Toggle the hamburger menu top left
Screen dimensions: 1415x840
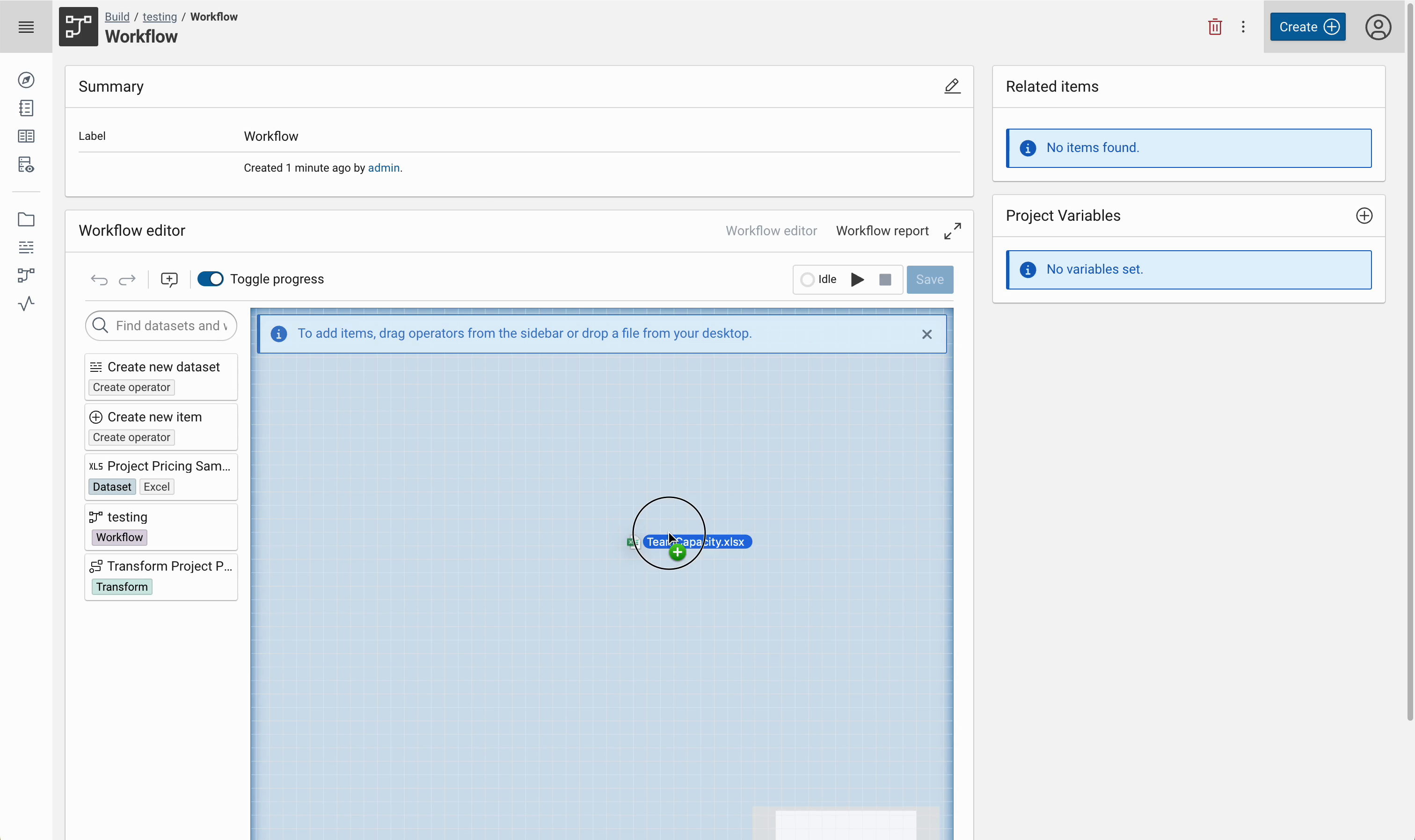[26, 27]
